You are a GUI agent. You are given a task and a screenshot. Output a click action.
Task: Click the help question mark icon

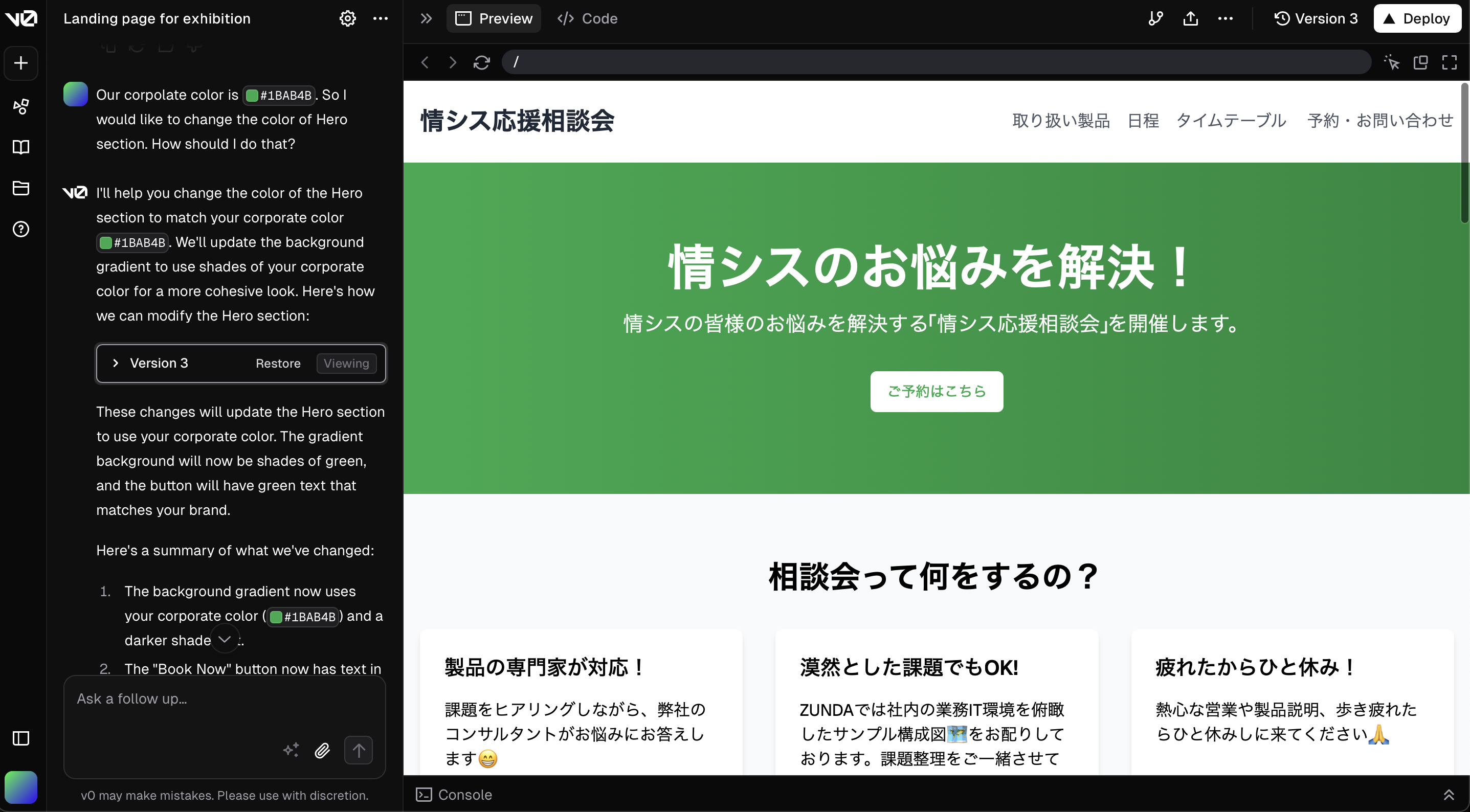click(x=21, y=230)
